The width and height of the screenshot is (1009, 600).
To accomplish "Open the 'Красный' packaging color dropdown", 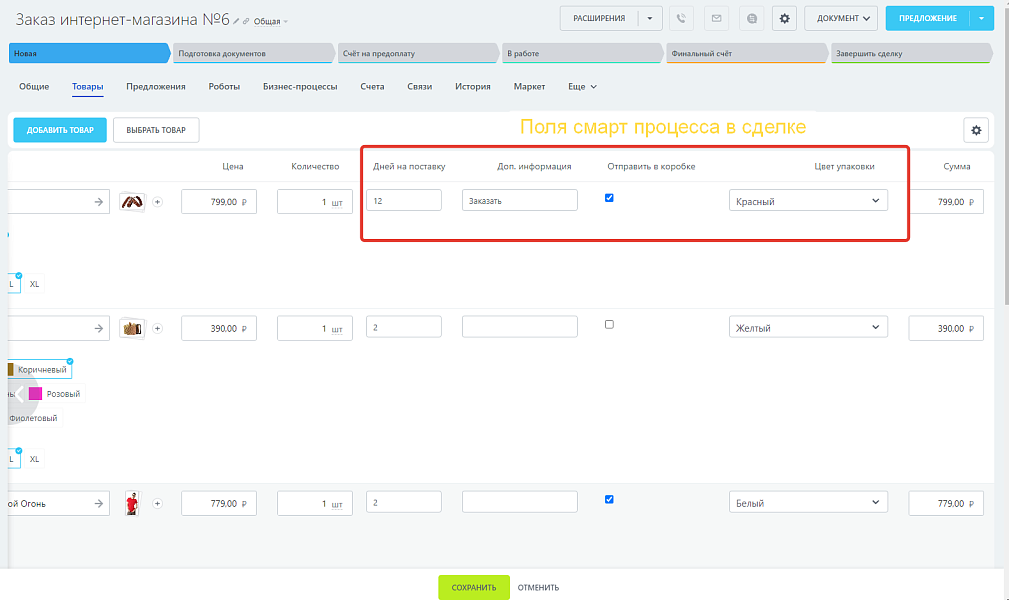I will point(808,201).
